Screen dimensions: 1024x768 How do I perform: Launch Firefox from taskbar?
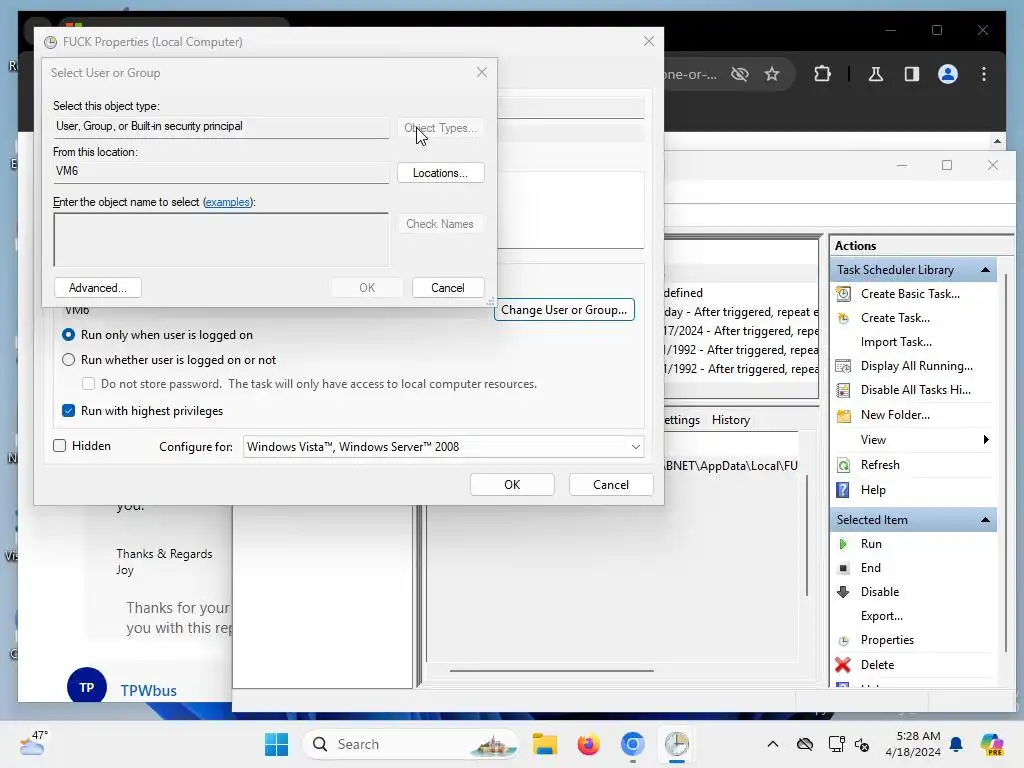(x=588, y=744)
